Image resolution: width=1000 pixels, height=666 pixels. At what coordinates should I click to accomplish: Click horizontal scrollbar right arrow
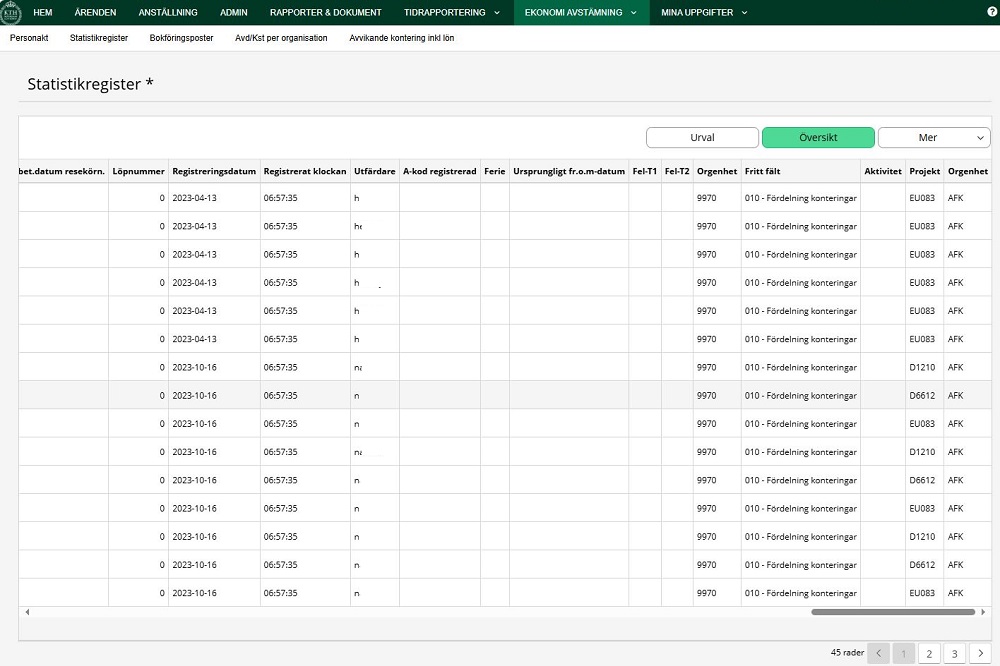pyautogui.click(x=983, y=612)
